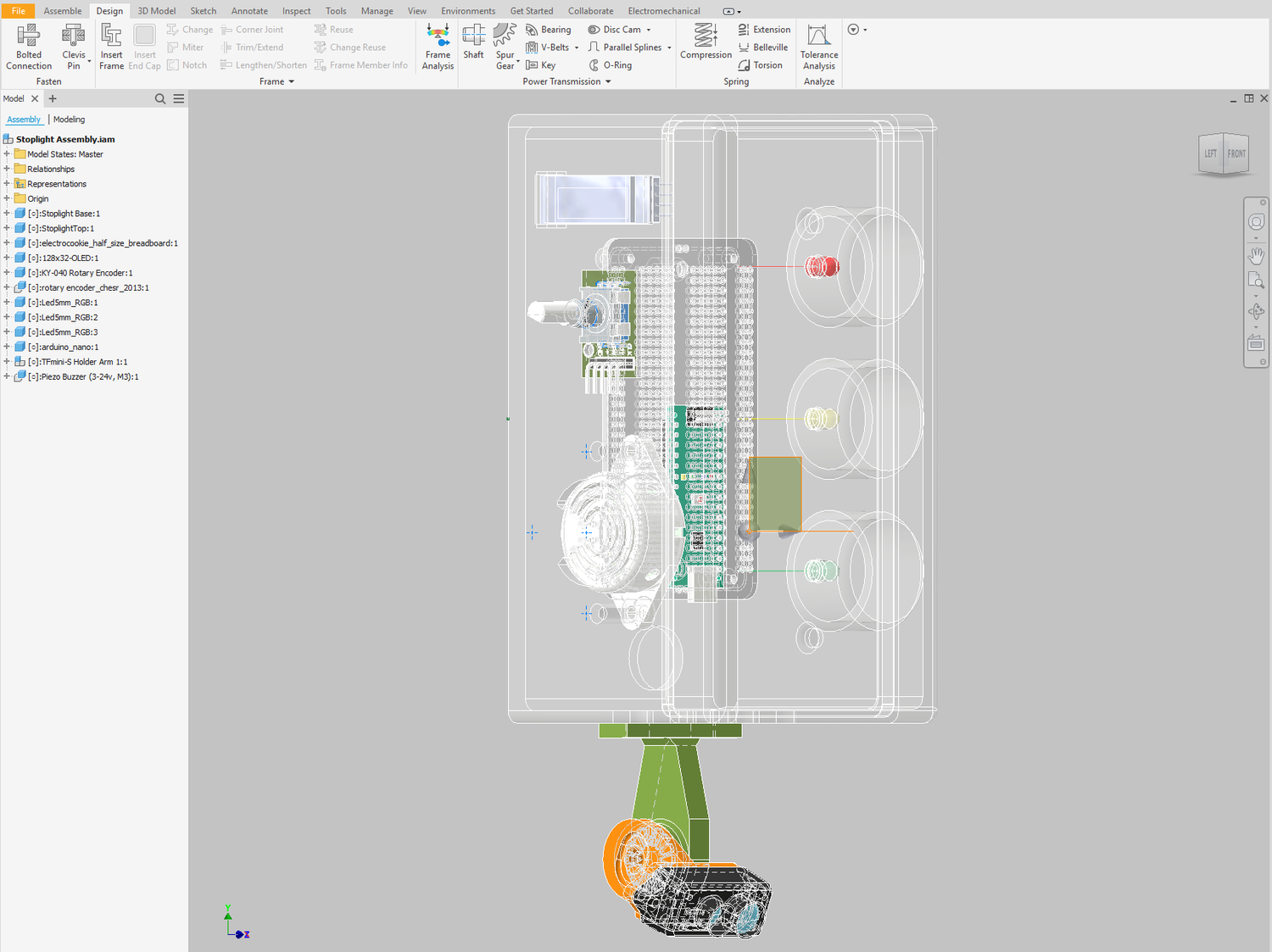Open the Spur Gear dropdown arrow
Screen dimensions: 1272x952
[518, 61]
